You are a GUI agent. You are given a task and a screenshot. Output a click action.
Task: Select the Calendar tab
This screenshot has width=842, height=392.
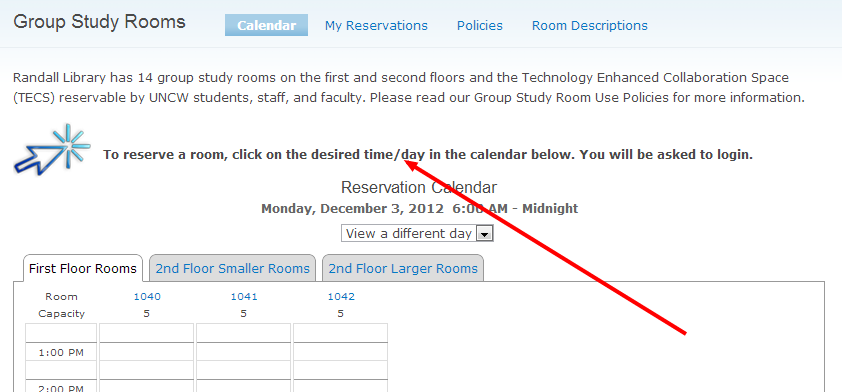coord(266,25)
